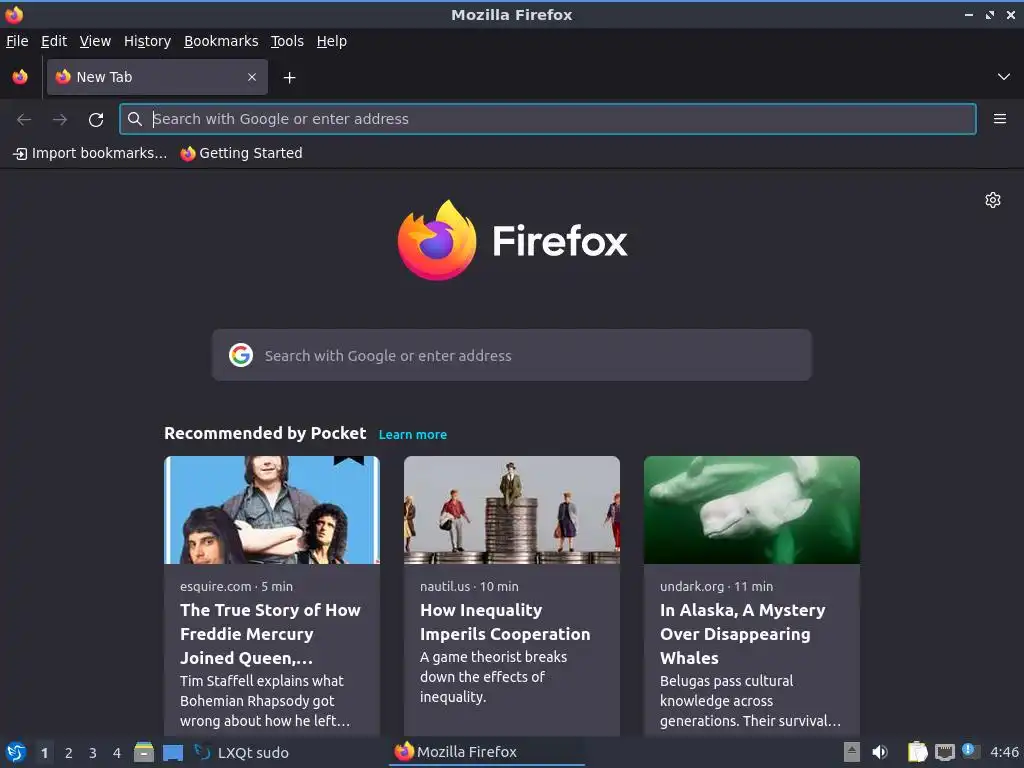Click the Google logo in the search box
This screenshot has height=768, width=1024.
pyautogui.click(x=241, y=355)
